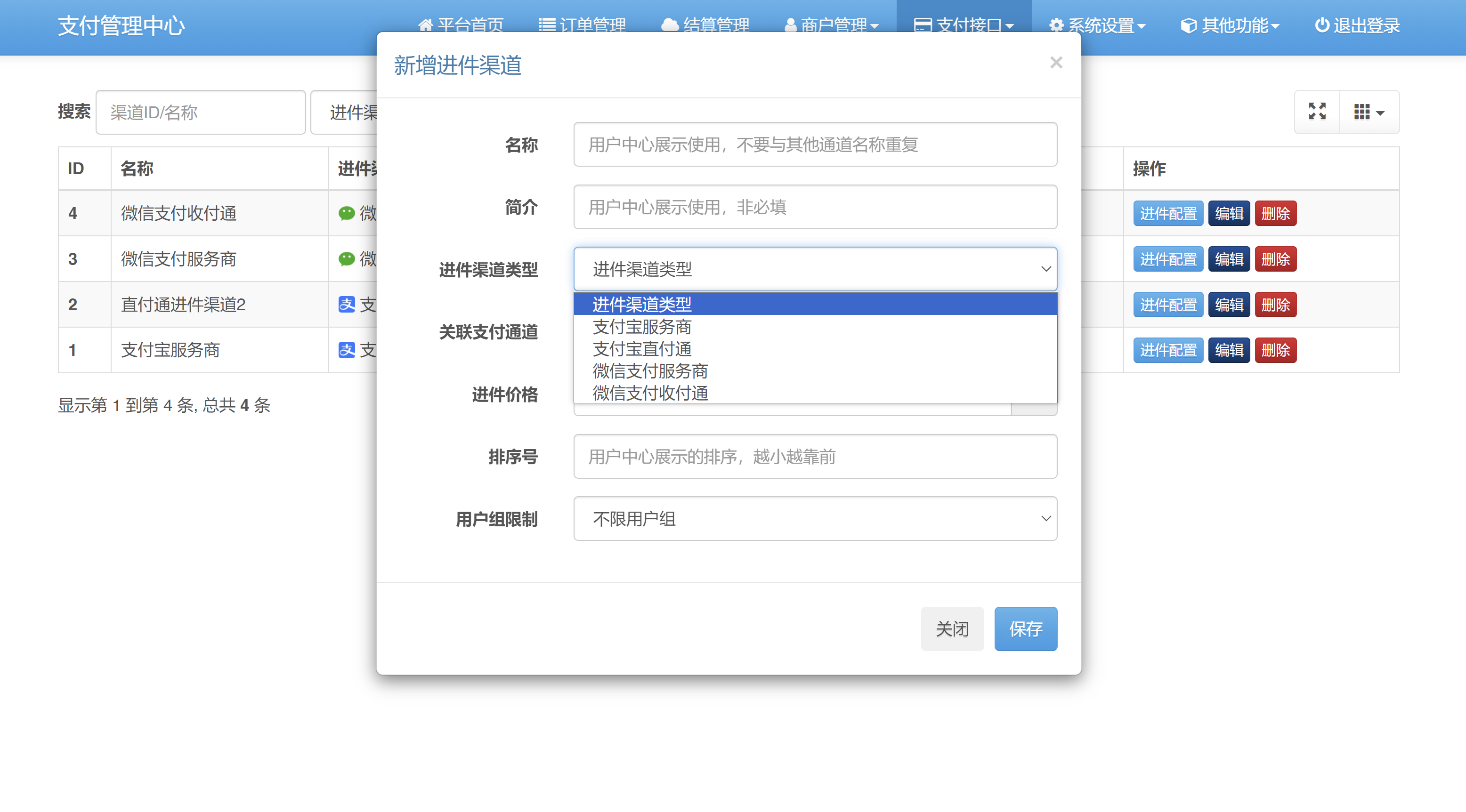1466x812 pixels.
Task: Open 系统设置 via the gear icon
Action: coord(1056,25)
